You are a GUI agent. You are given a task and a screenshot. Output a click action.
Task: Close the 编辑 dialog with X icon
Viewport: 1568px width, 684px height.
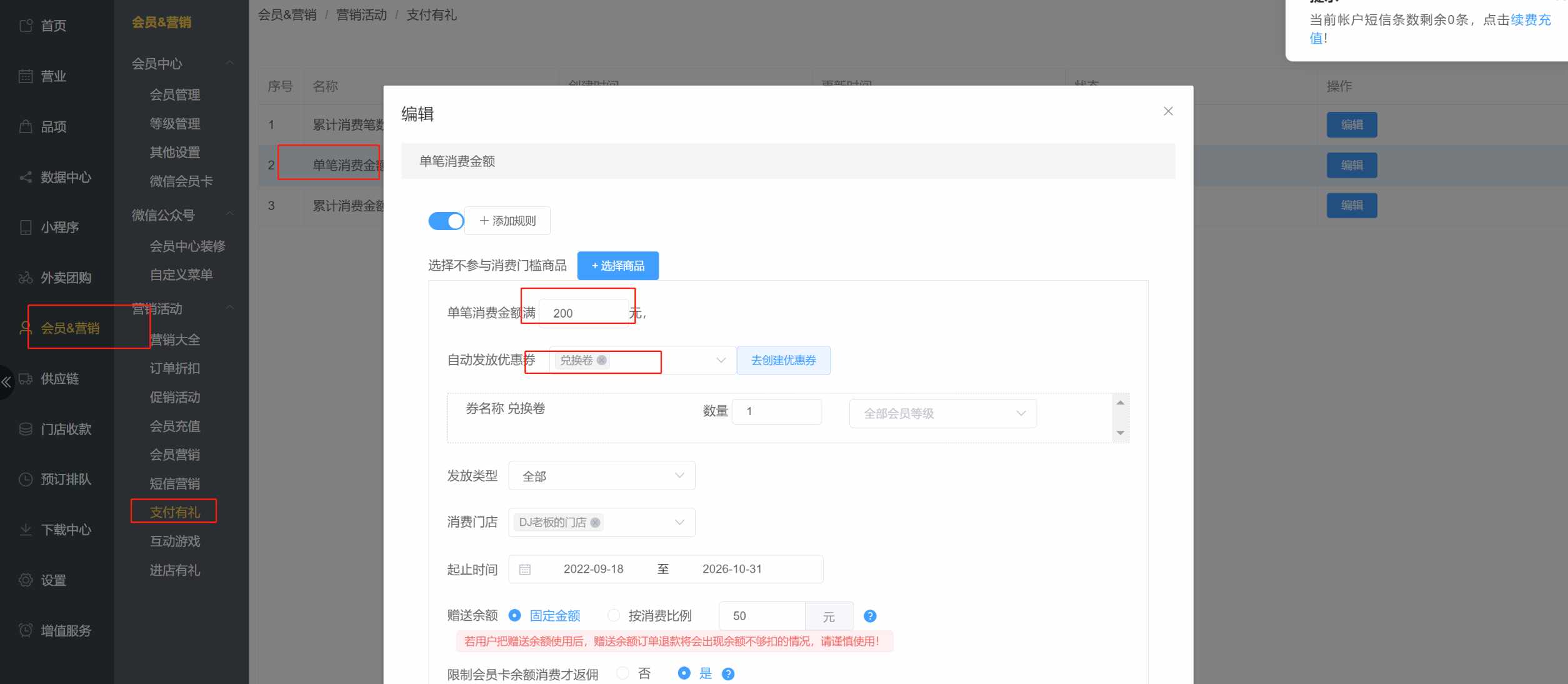(1168, 111)
